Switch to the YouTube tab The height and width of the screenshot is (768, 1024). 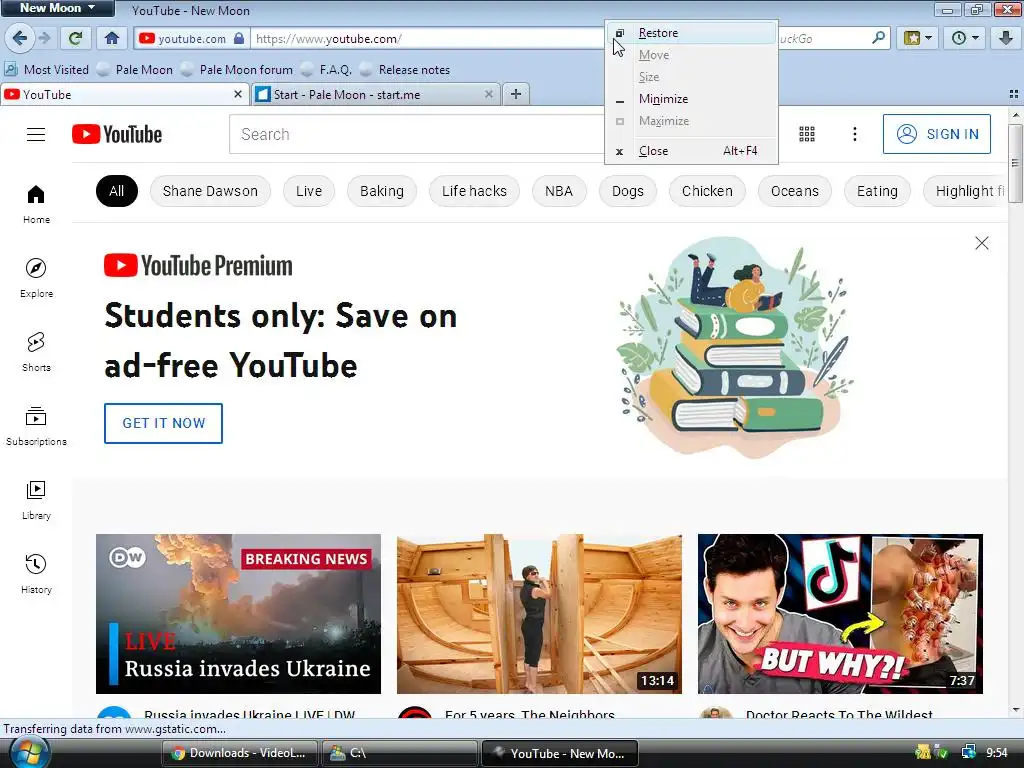[x=124, y=95]
